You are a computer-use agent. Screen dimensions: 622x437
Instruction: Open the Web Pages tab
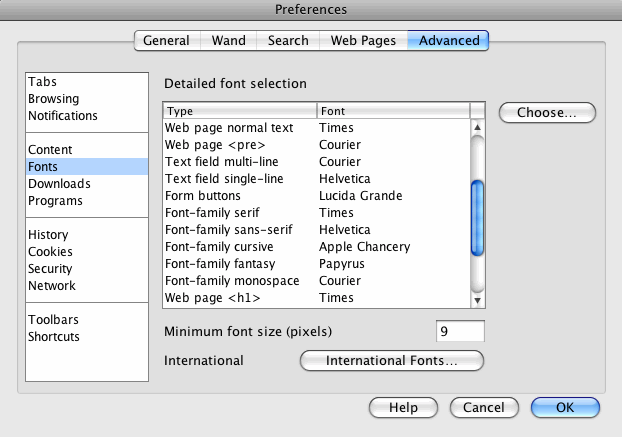363,40
